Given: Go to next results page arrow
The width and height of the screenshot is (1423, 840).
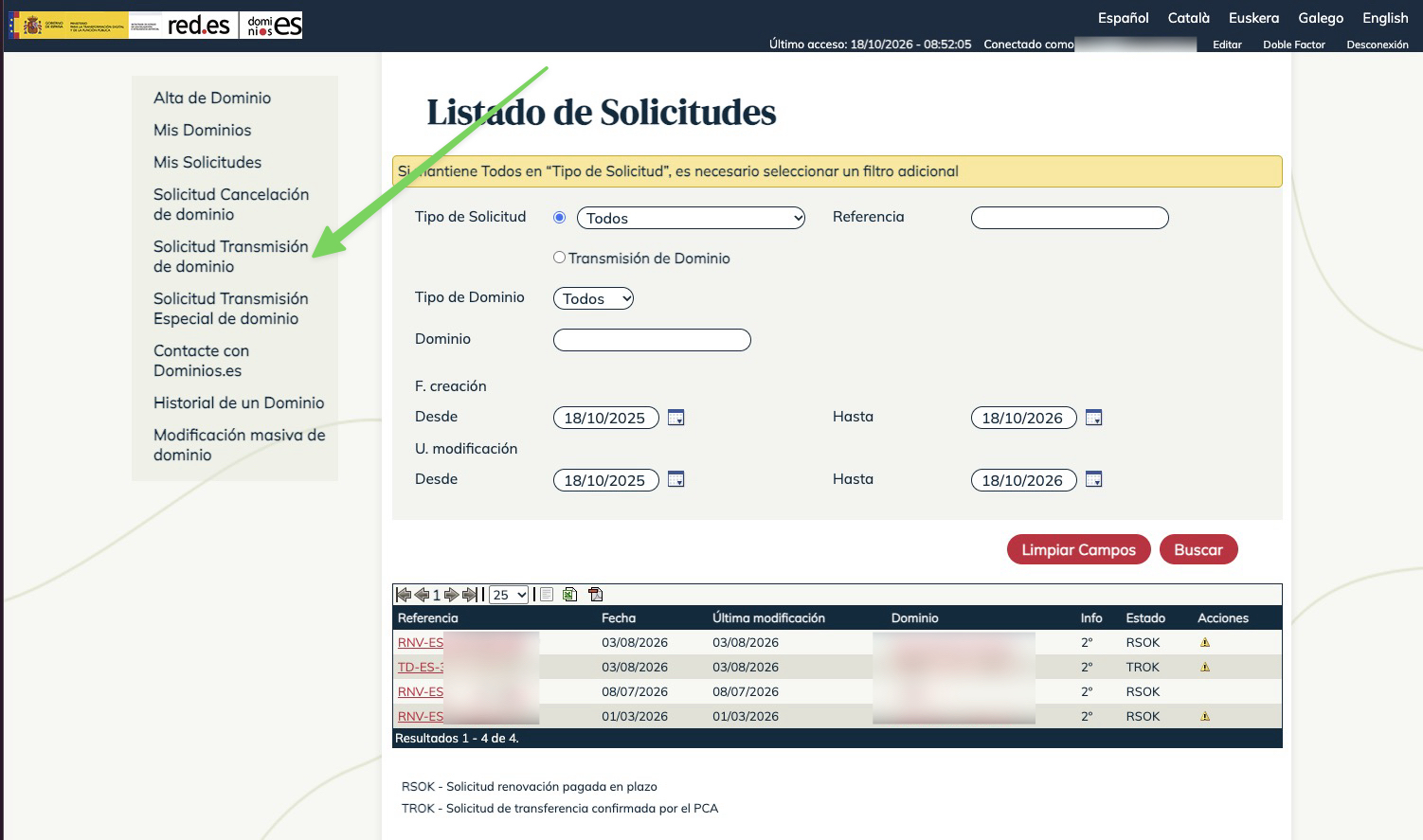Looking at the screenshot, I should (x=451, y=595).
